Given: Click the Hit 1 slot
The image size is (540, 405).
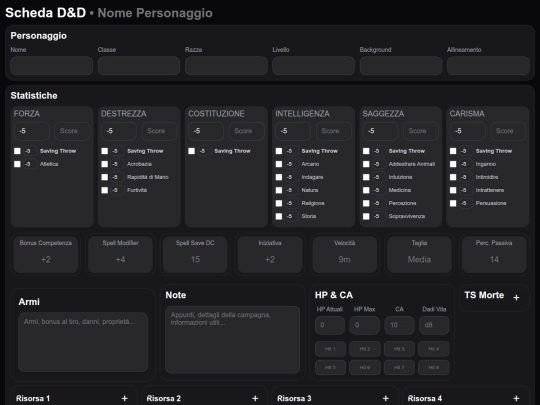Looking at the screenshot, I should click(x=330, y=349).
